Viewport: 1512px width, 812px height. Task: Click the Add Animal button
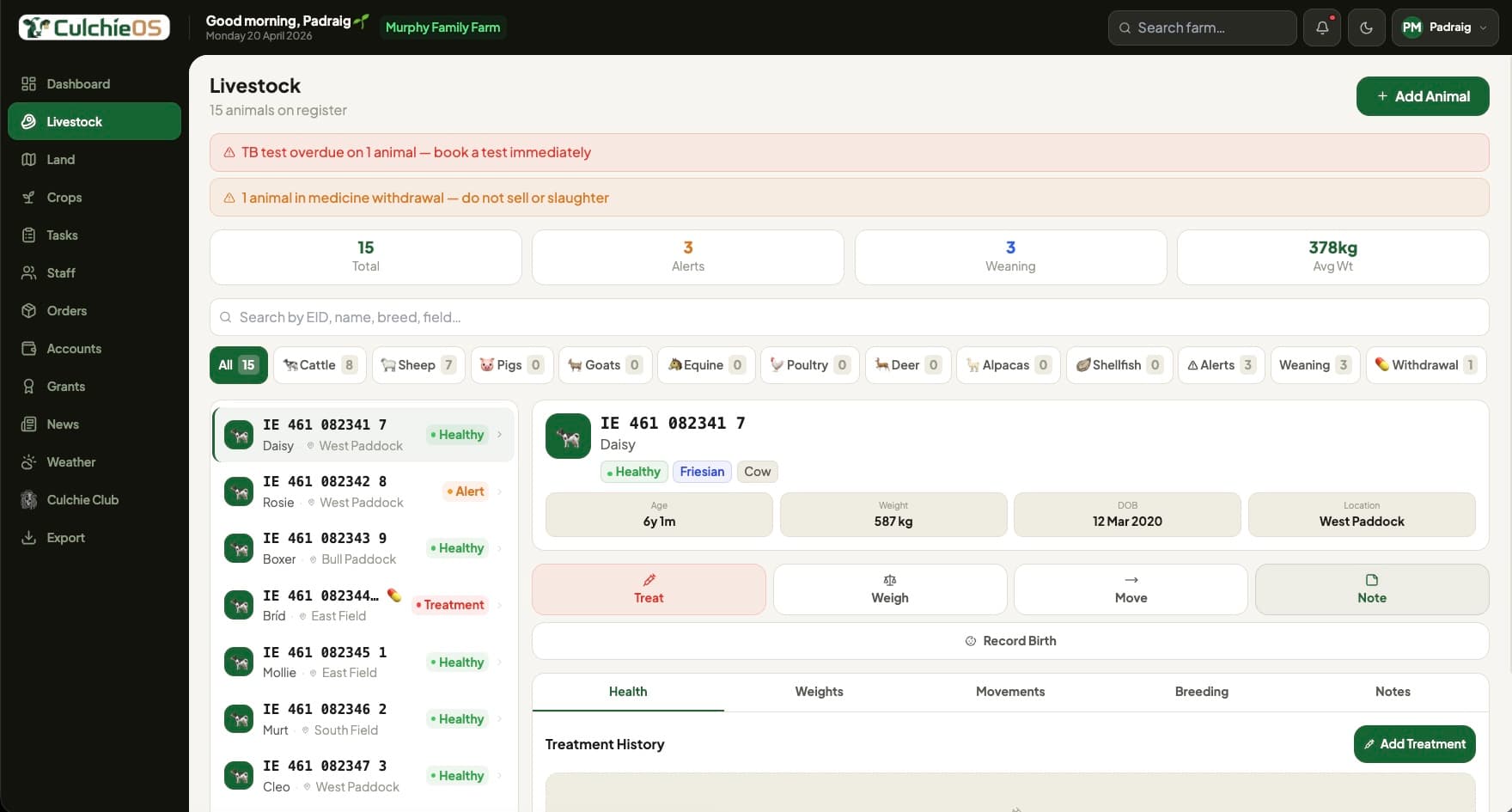(x=1422, y=95)
